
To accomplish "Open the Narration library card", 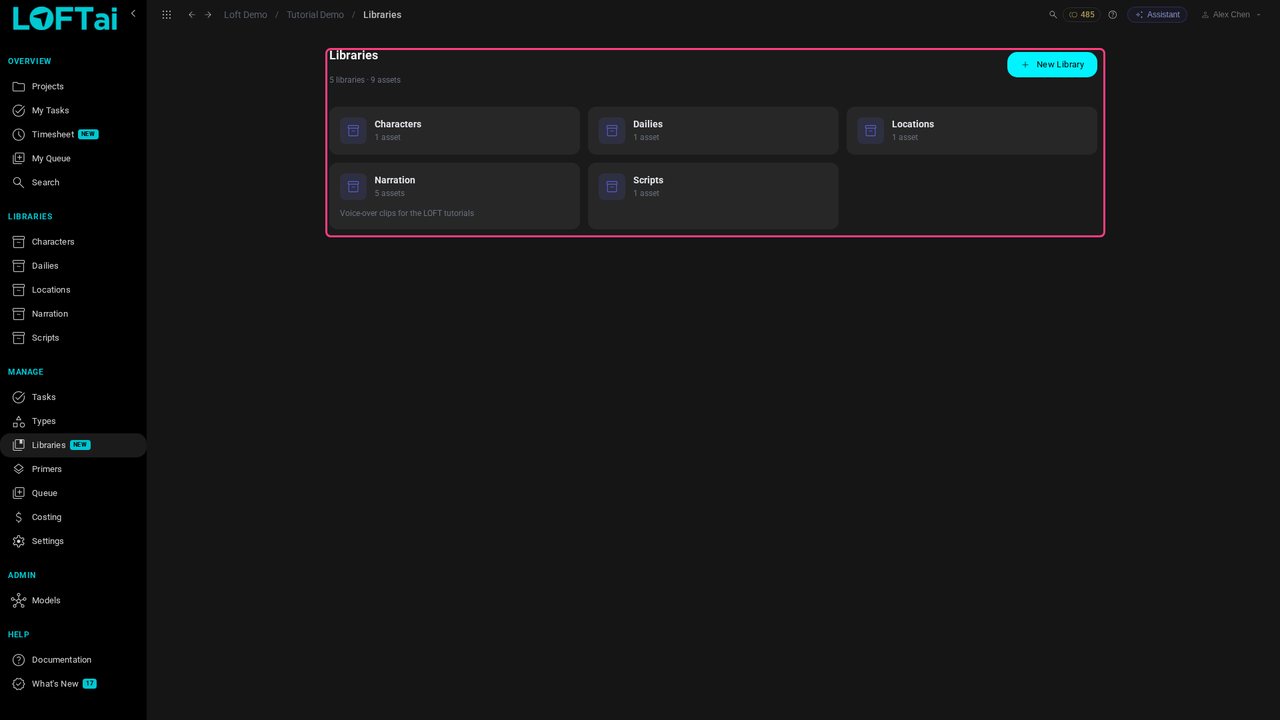I will (455, 196).
